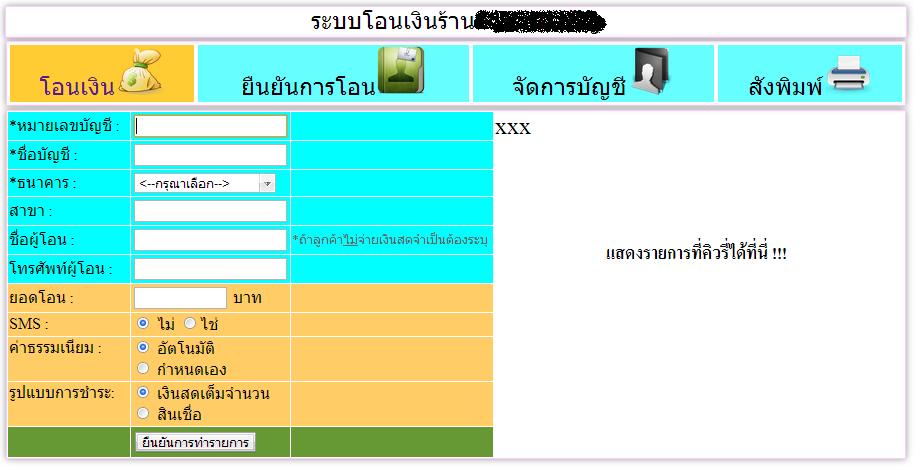
Task: Click the แสดงรายการที่คิวรี่ได้ที่นี่ text
Action: [696, 254]
